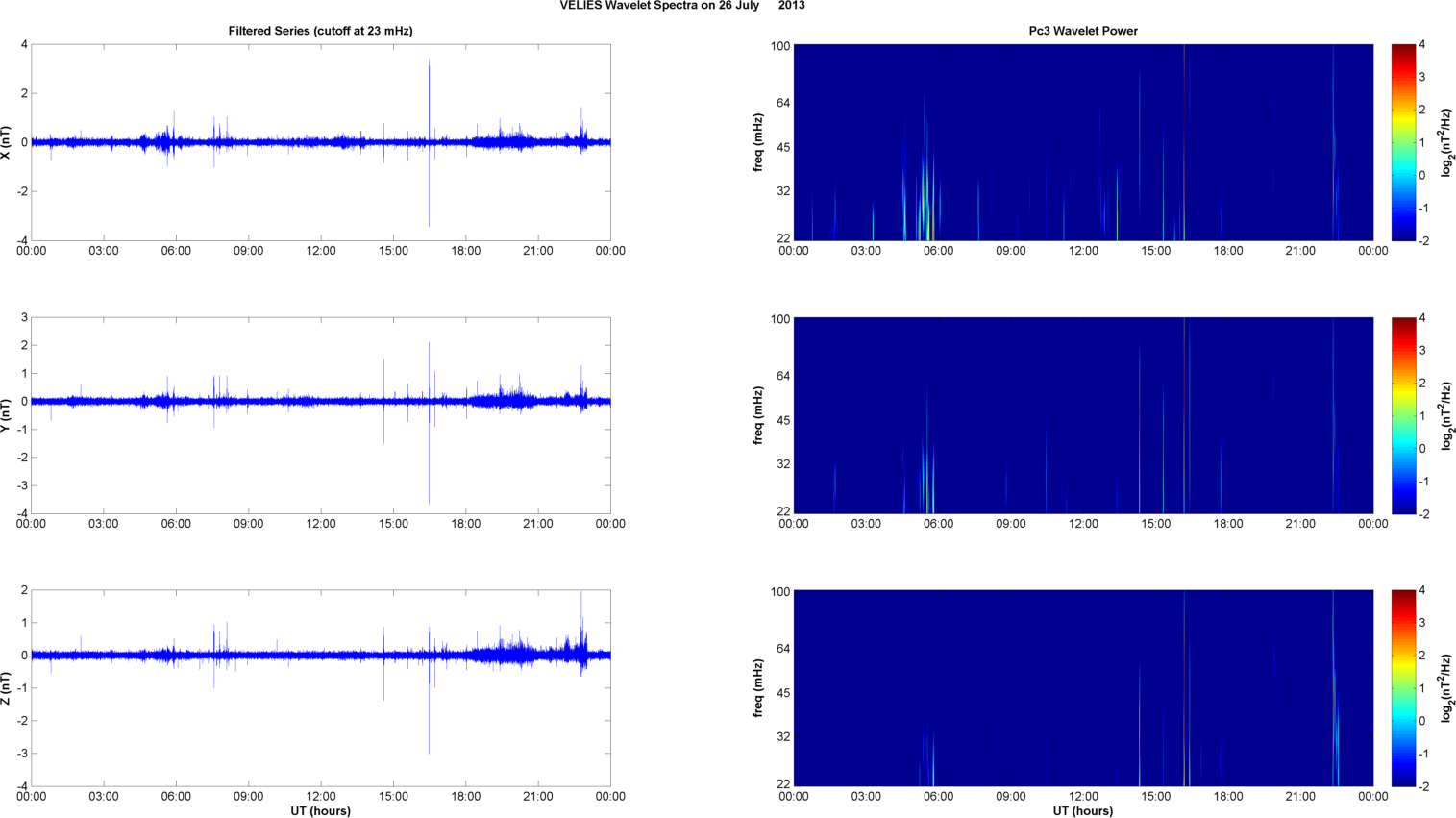Click 'freq (mHz)' label of the middle spectrogram
This screenshot has width=1456, height=818.
(x=758, y=415)
